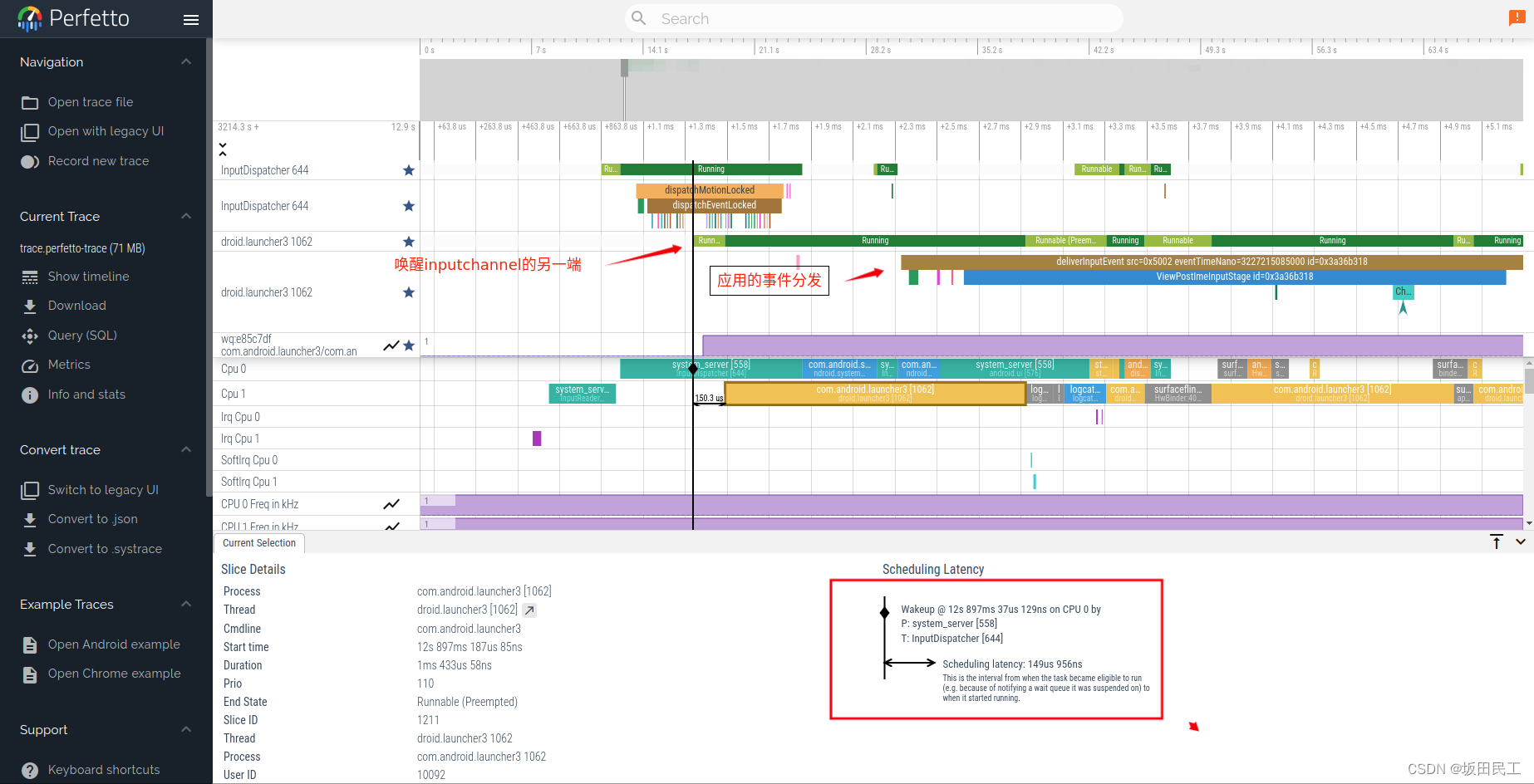Image resolution: width=1534 pixels, height=784 pixels.
Task: Click trace.perfetto-trace (71 MB) file name
Action: [82, 248]
